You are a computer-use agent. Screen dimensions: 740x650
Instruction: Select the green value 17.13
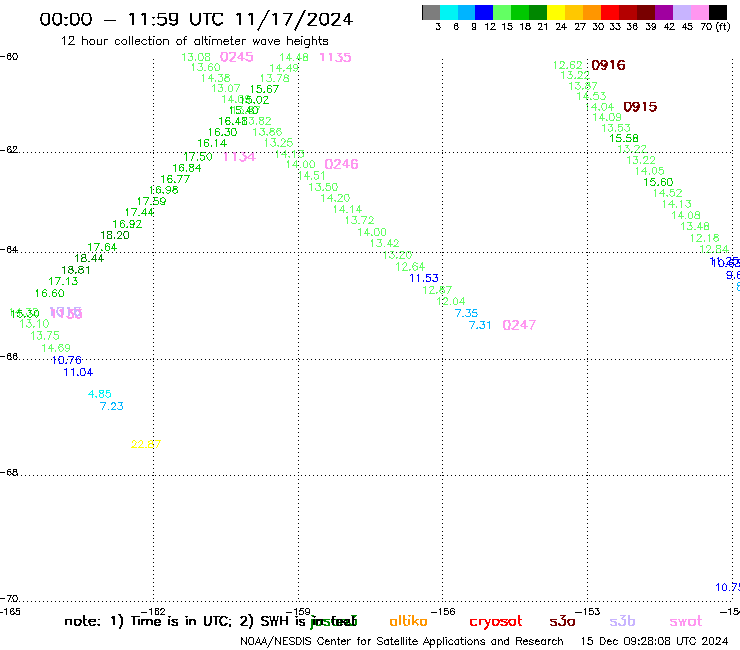coord(63,281)
